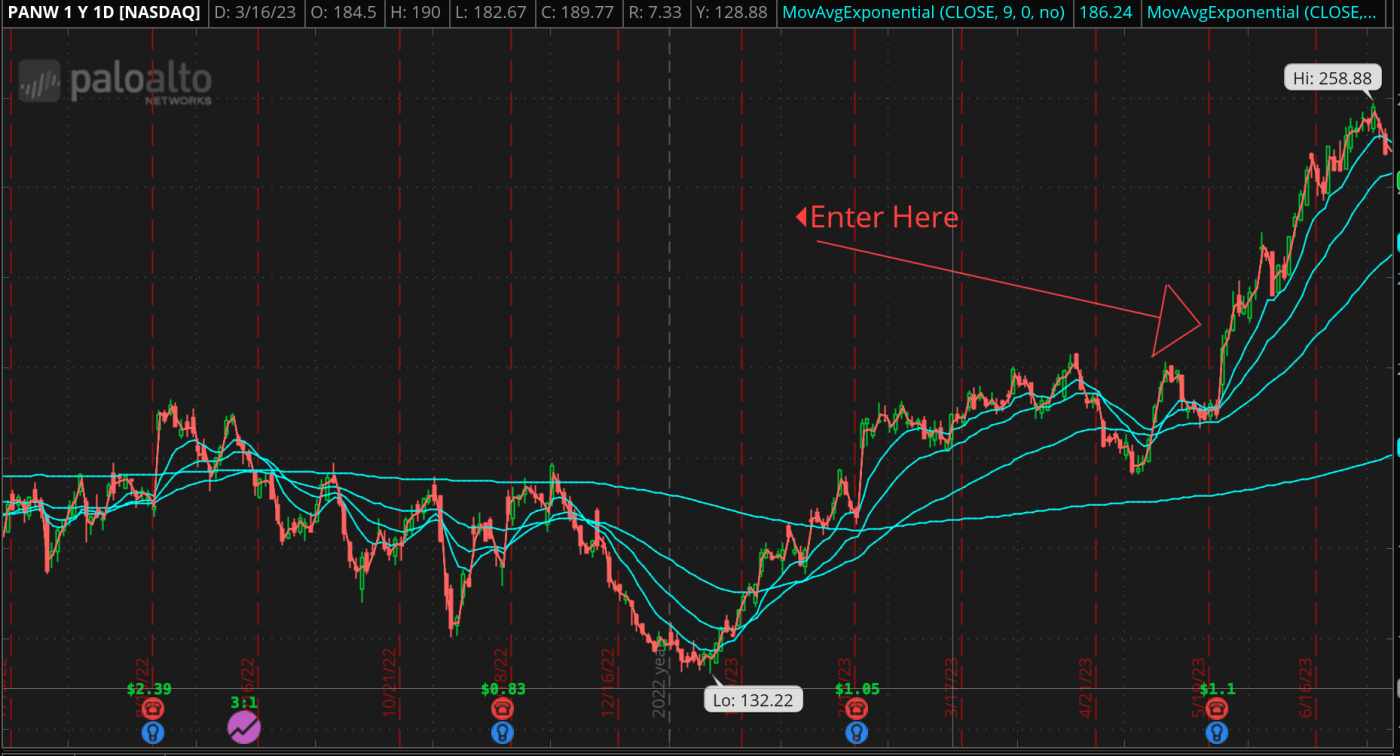Click the red earnings phone icon under $2.39
This screenshot has height=756, width=1400.
tap(153, 709)
